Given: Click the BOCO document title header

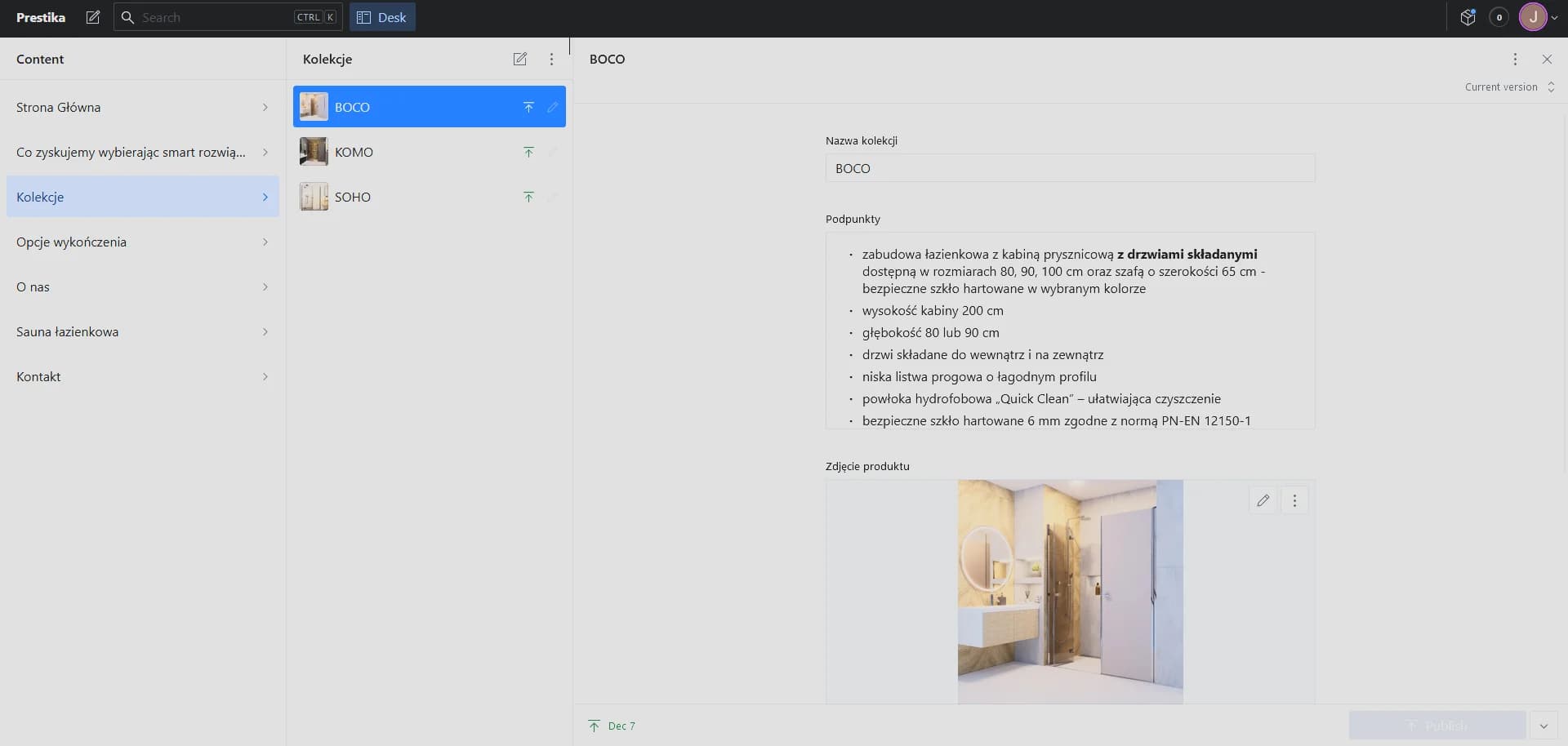Looking at the screenshot, I should [x=607, y=59].
